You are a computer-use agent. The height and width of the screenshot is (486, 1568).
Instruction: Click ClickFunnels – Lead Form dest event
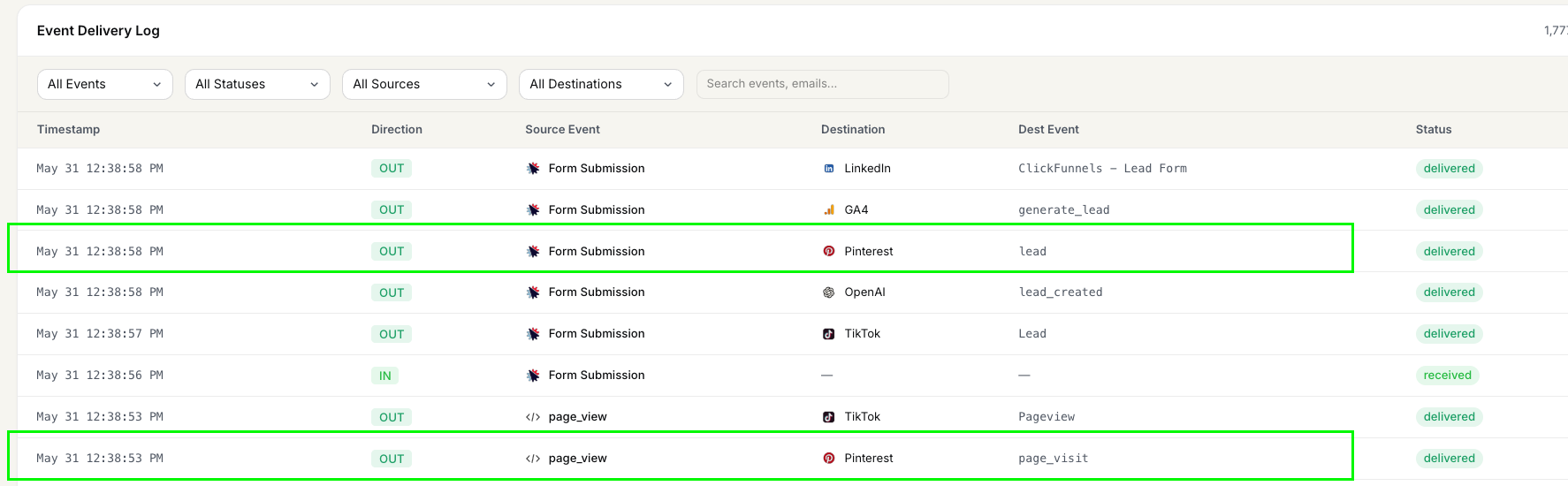(x=1102, y=169)
